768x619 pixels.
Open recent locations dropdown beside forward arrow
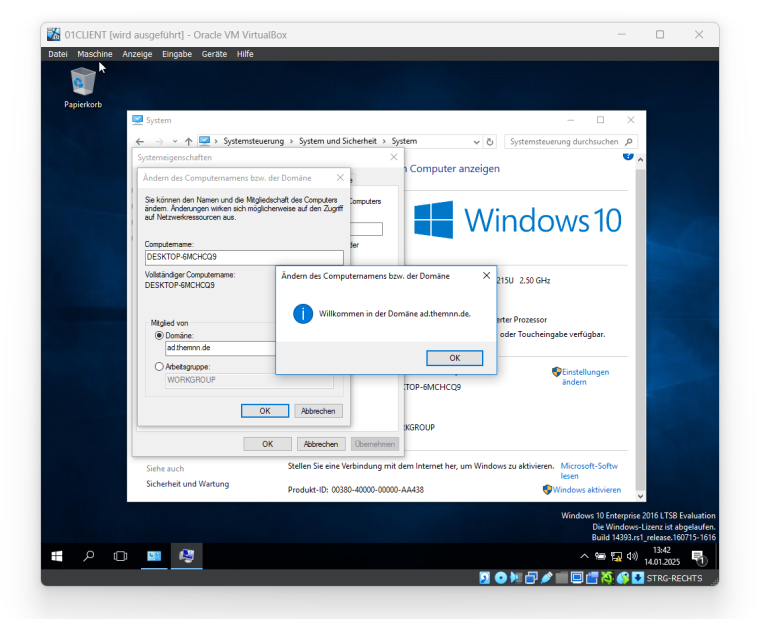(175, 142)
